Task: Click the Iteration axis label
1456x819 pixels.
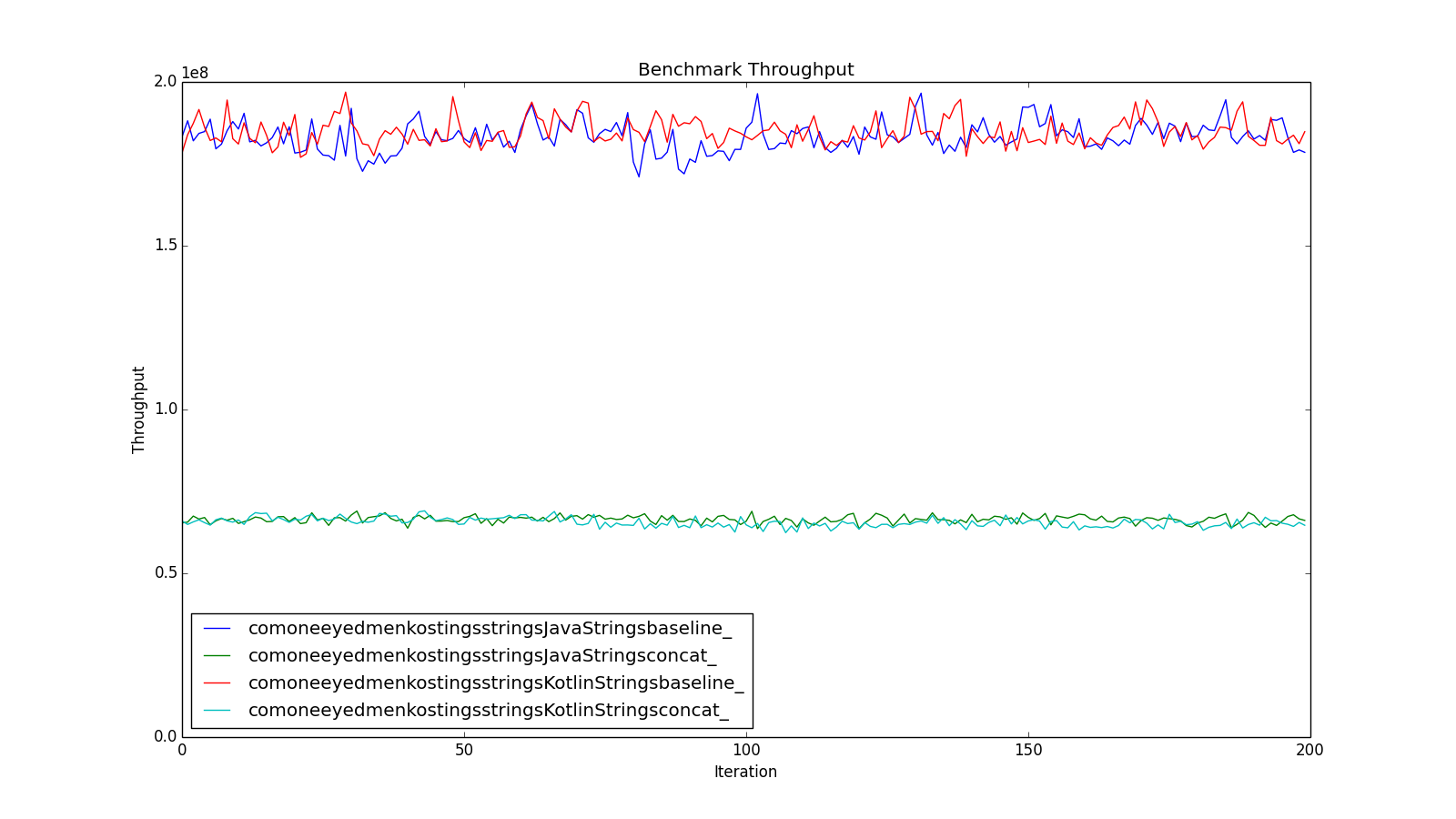Action: point(746,772)
